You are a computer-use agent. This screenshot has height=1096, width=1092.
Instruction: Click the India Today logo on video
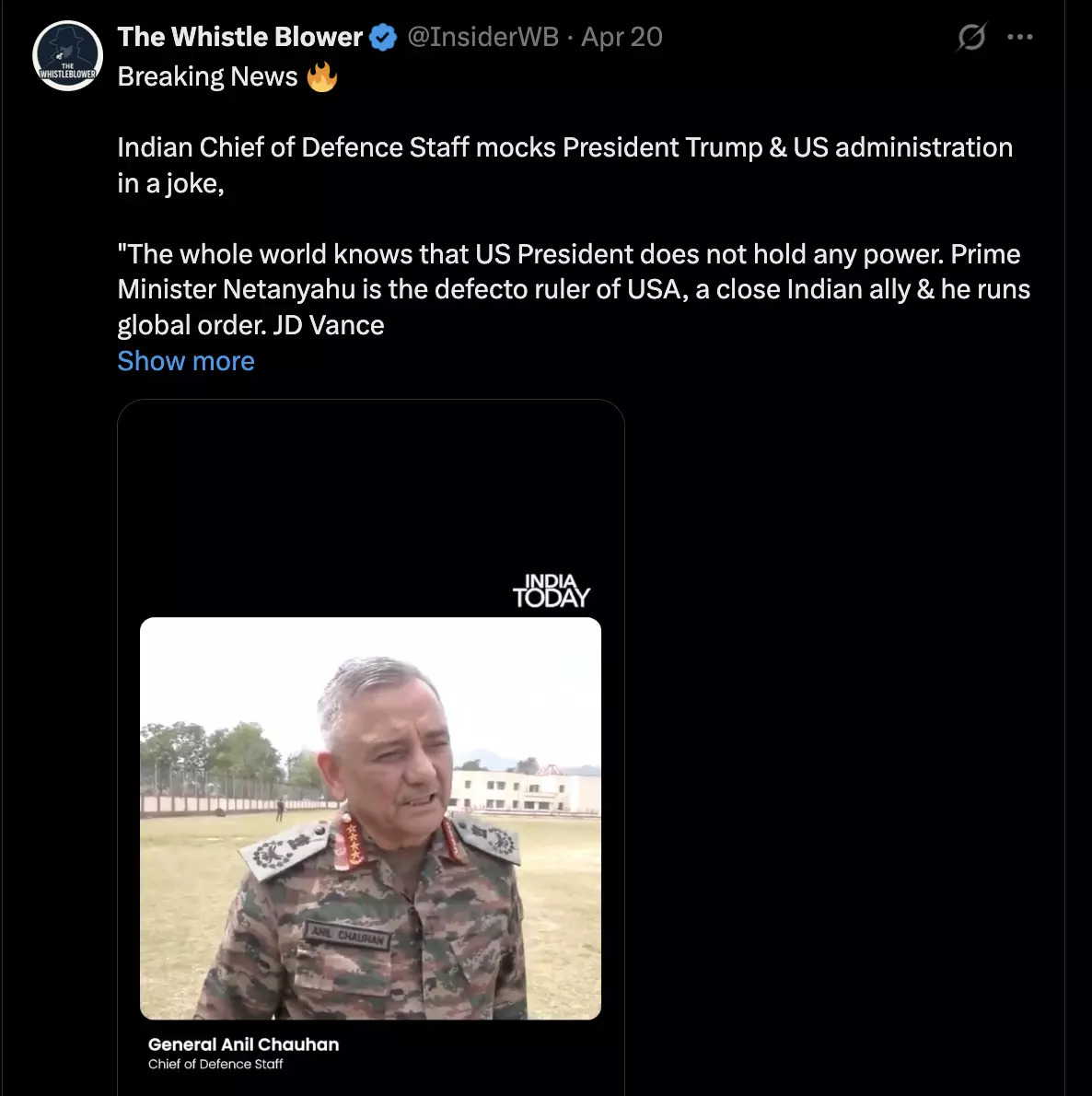coord(551,590)
